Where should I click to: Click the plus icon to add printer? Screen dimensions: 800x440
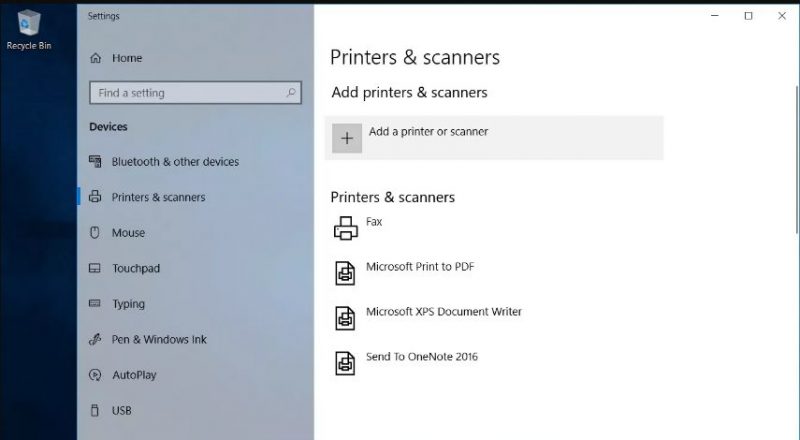tap(347, 138)
